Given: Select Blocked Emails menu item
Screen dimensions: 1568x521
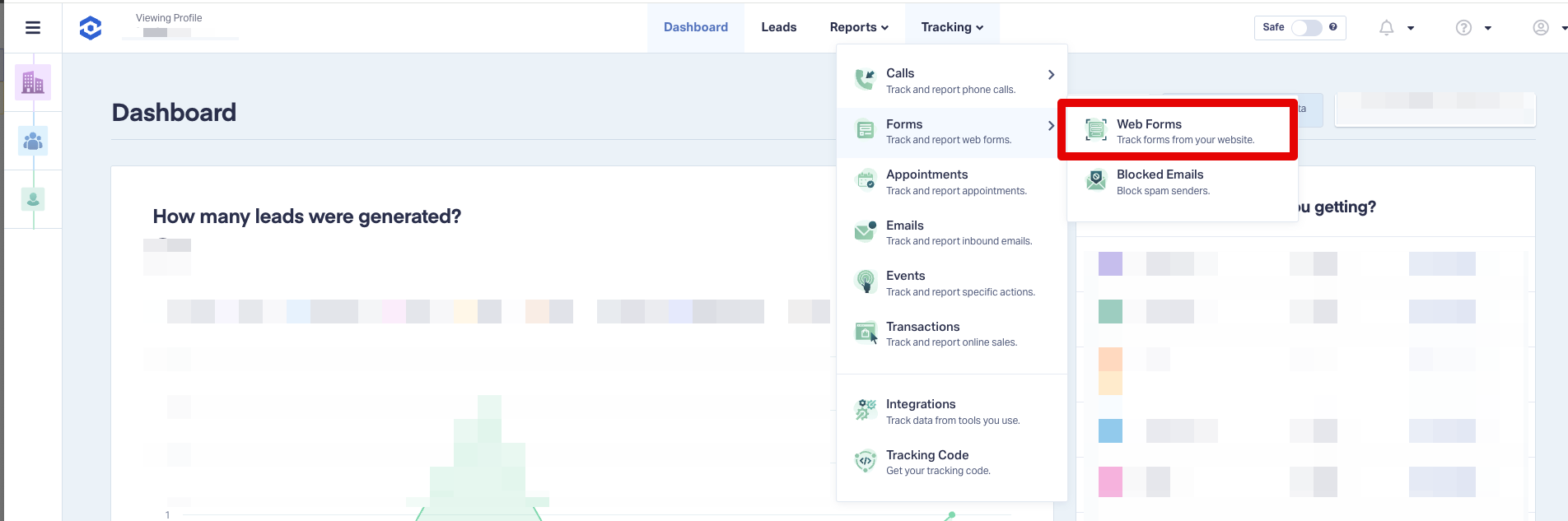Looking at the screenshot, I should (1160, 181).
